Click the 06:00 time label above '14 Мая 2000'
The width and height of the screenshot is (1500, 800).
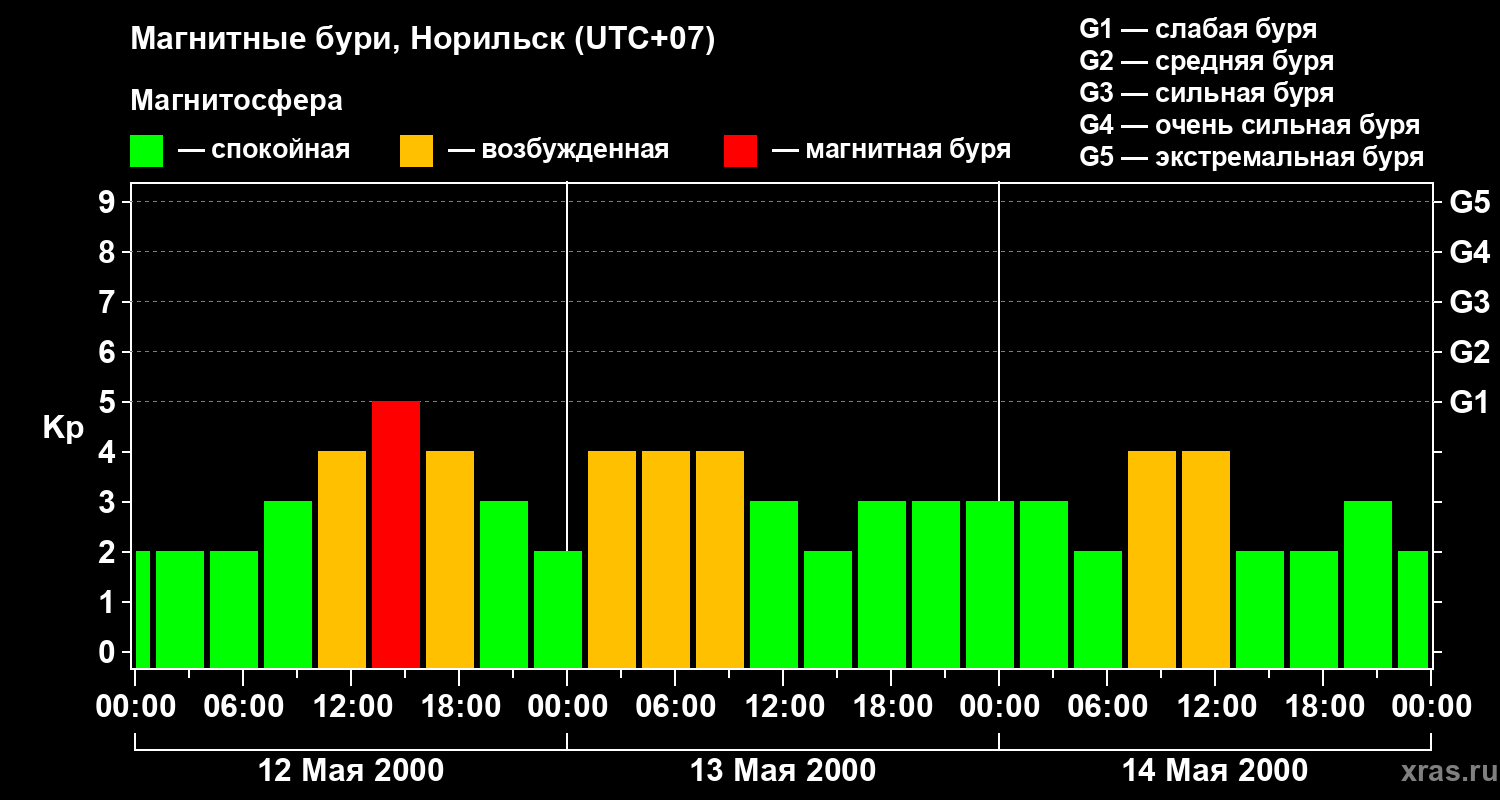(x=1106, y=707)
